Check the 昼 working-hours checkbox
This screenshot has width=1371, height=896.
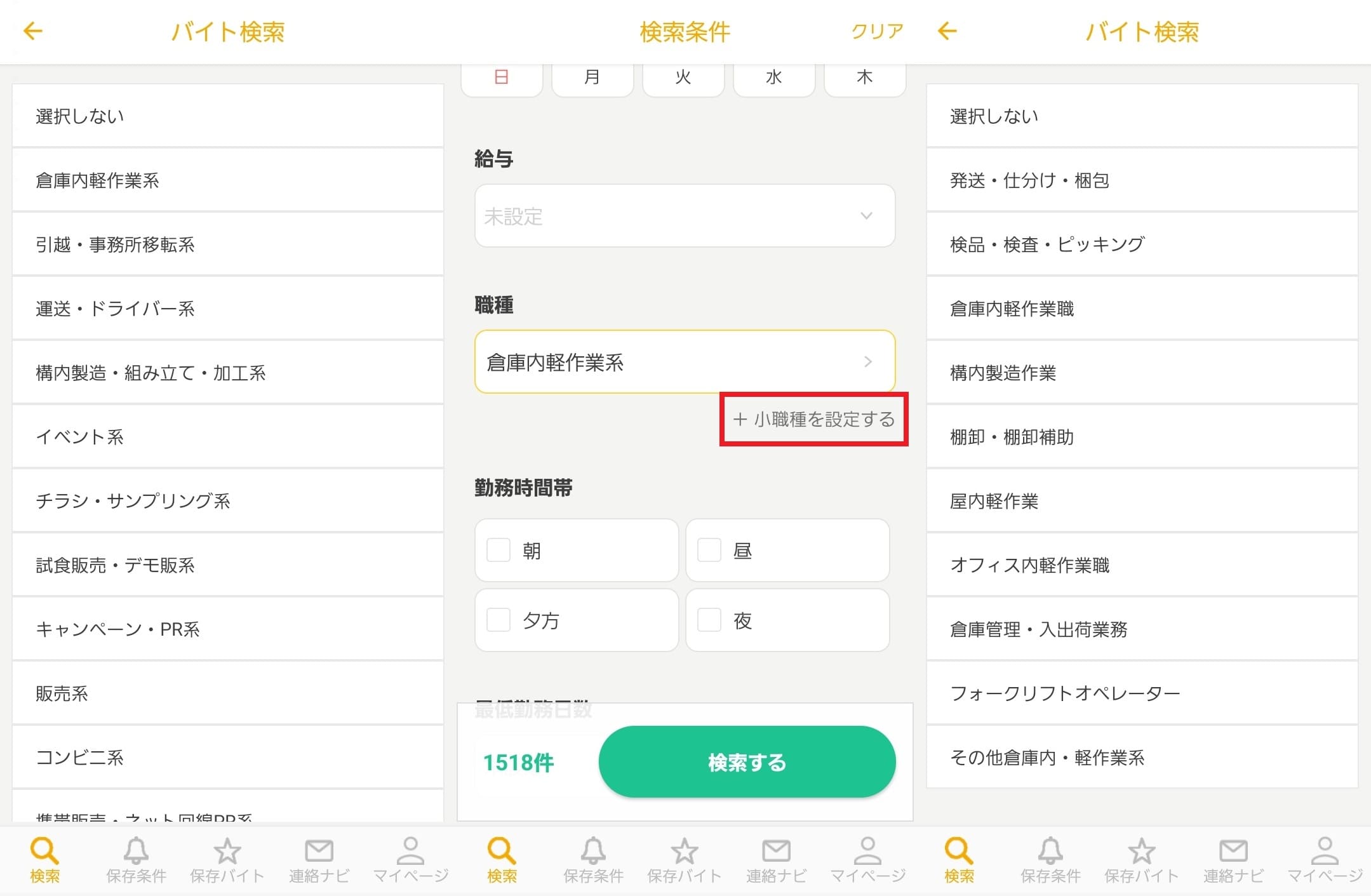tap(709, 550)
